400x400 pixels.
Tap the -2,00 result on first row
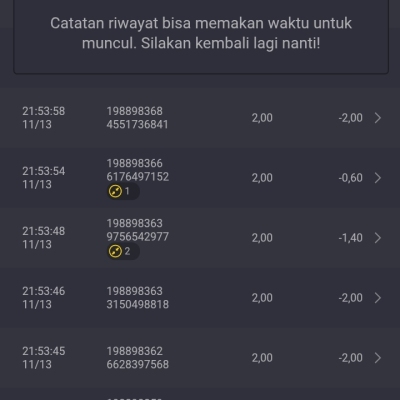pos(350,118)
